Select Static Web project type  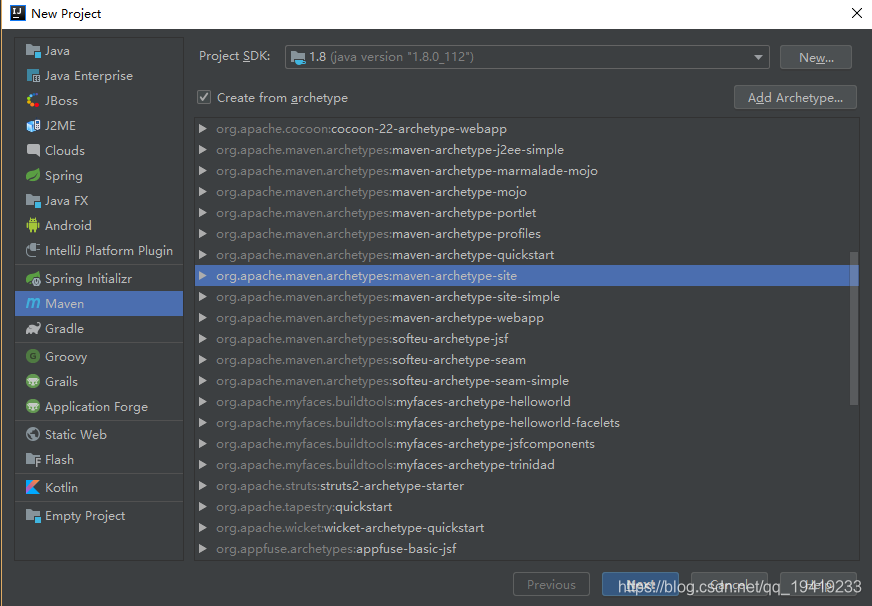[99, 434]
